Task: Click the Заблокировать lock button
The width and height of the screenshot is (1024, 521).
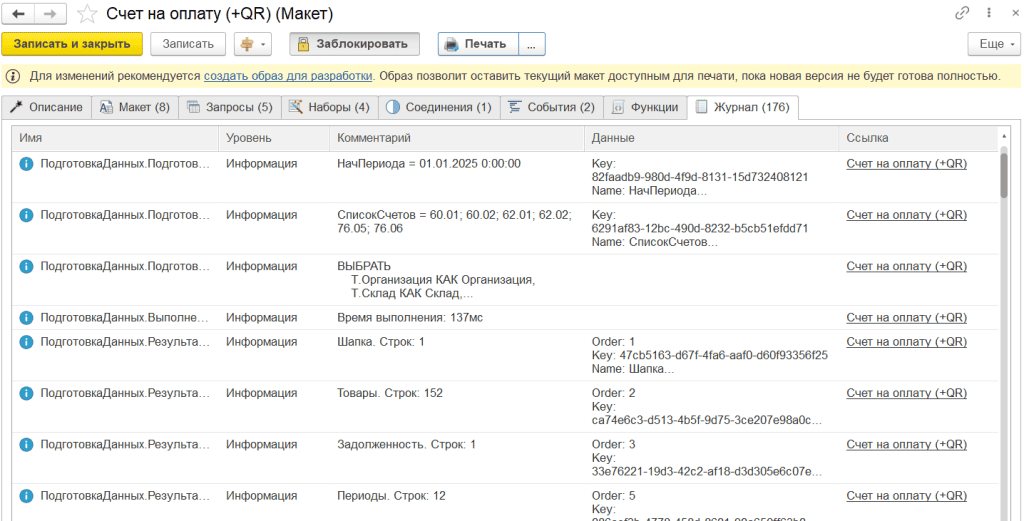Action: click(355, 44)
